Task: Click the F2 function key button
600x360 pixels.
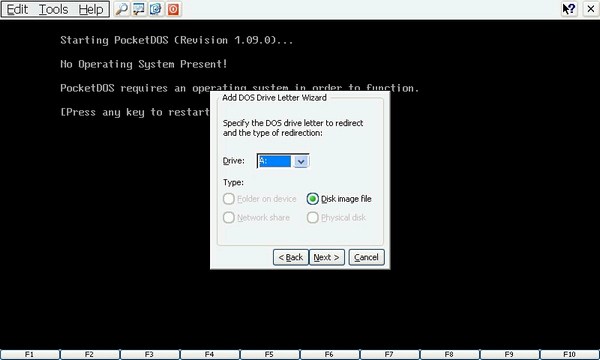Action: (90, 355)
